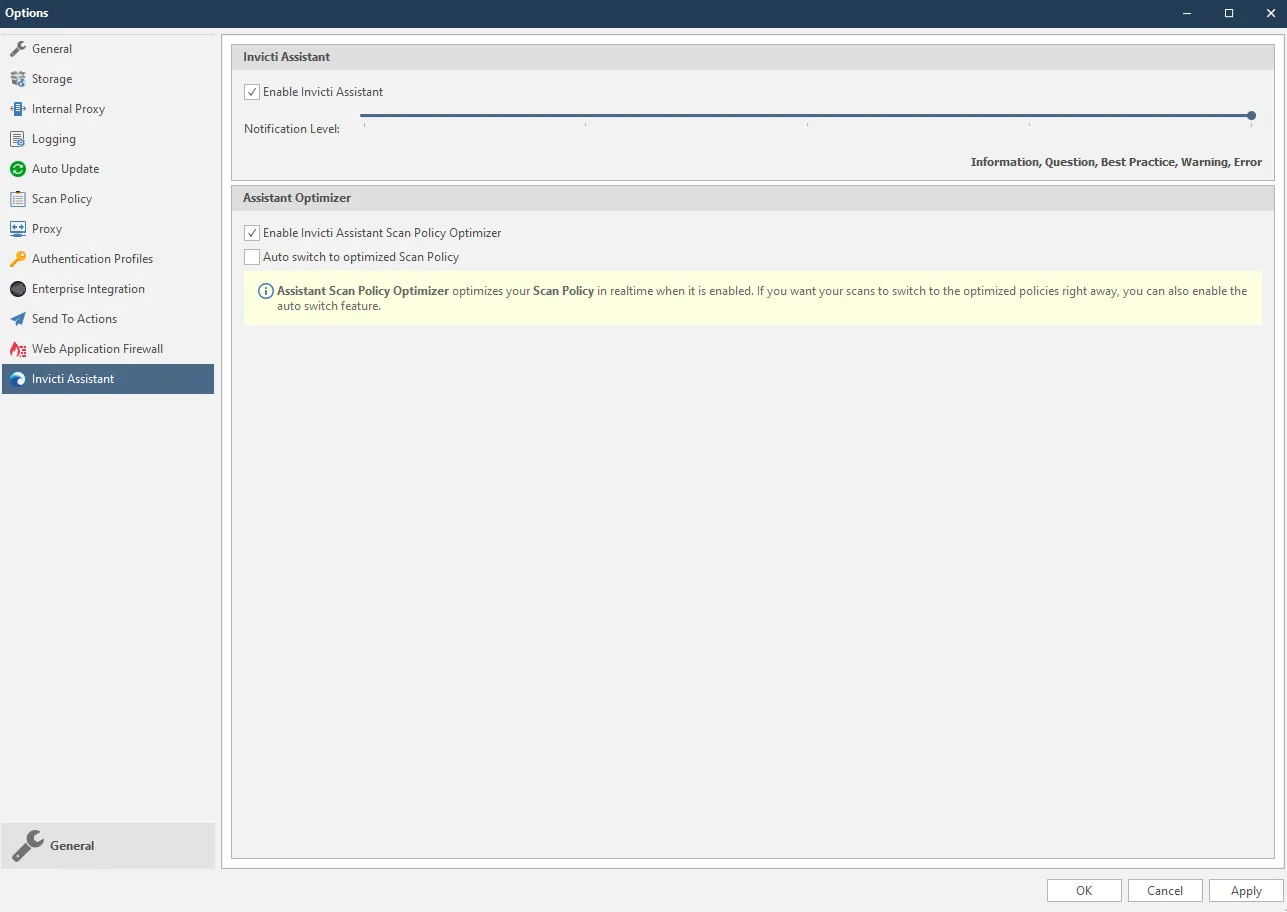
Task: Click the Authentication Profiles key icon
Action: coord(17,259)
